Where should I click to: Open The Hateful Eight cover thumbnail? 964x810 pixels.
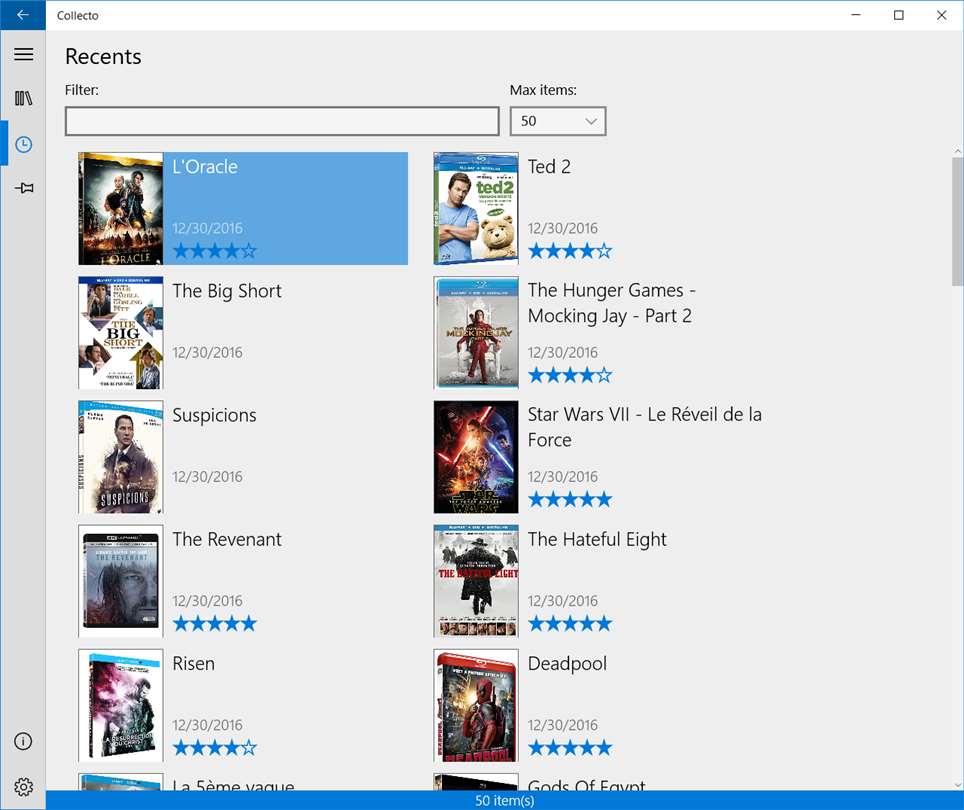tap(476, 581)
